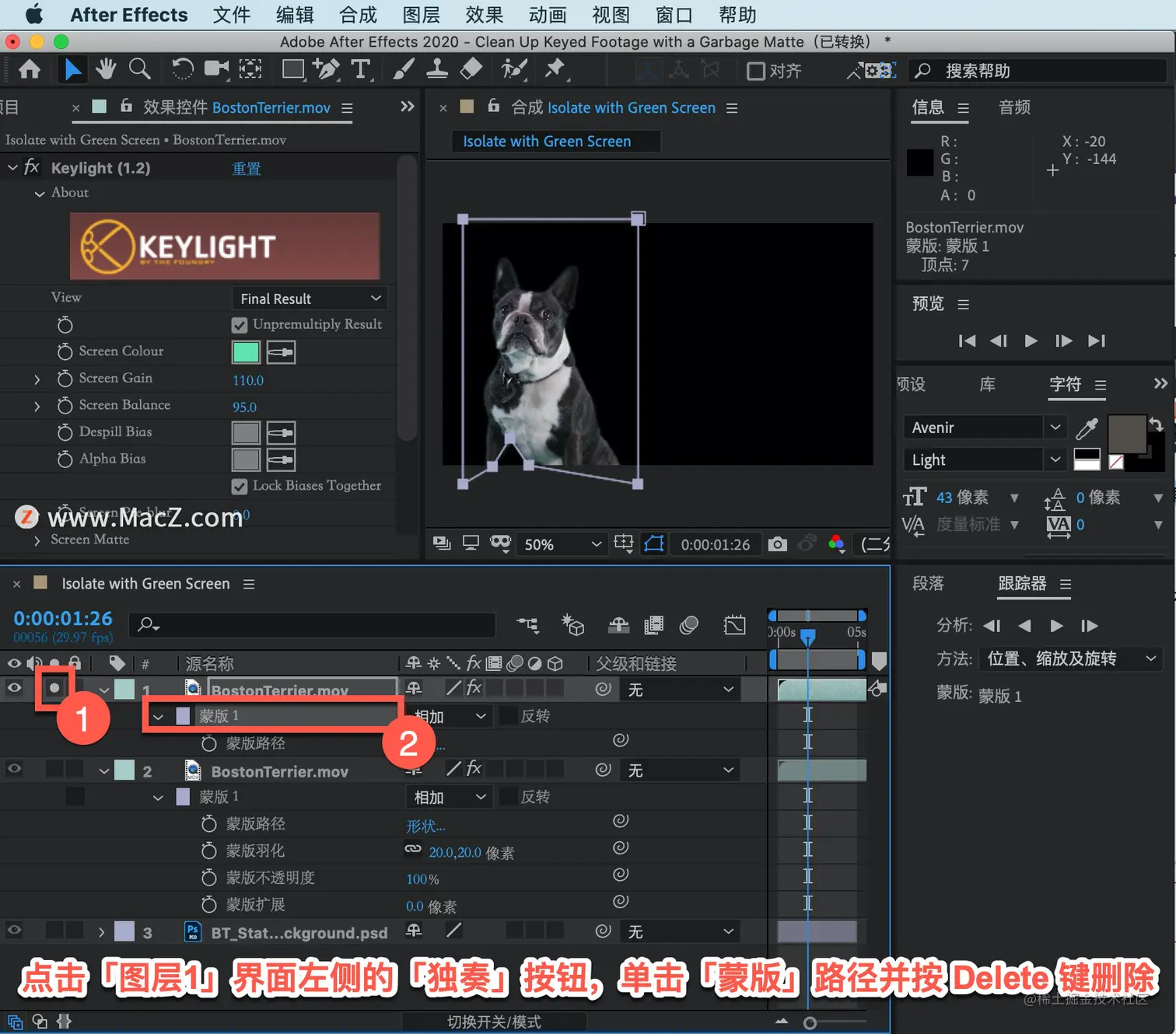Click the Isolate with Green Screen breadcrumb
1176x1034 pixels.
pos(547,141)
